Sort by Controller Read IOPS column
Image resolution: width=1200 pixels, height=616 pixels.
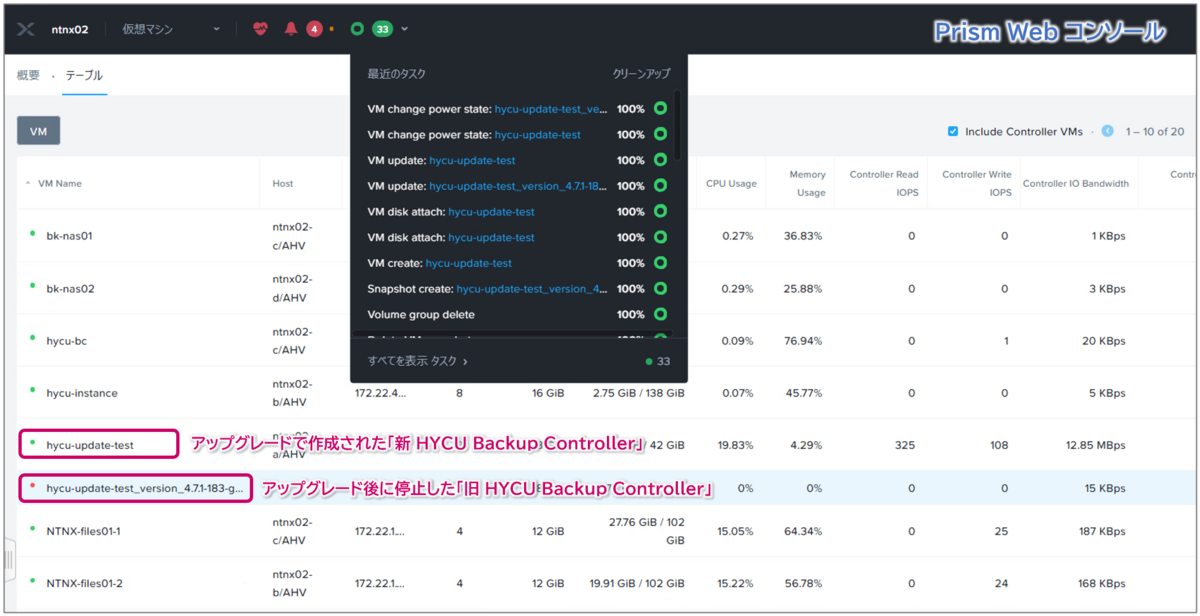click(883, 183)
